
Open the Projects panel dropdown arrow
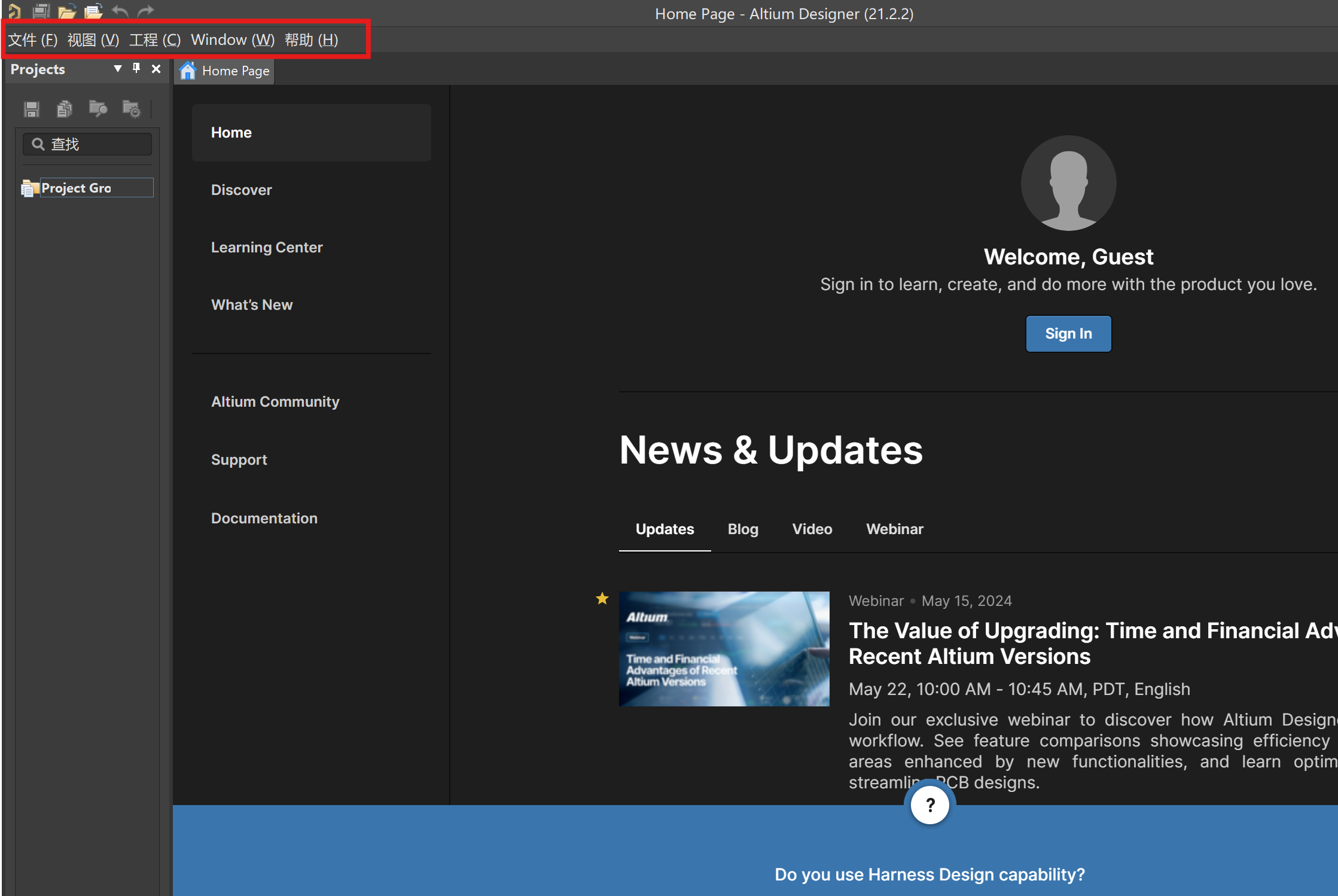[x=118, y=69]
